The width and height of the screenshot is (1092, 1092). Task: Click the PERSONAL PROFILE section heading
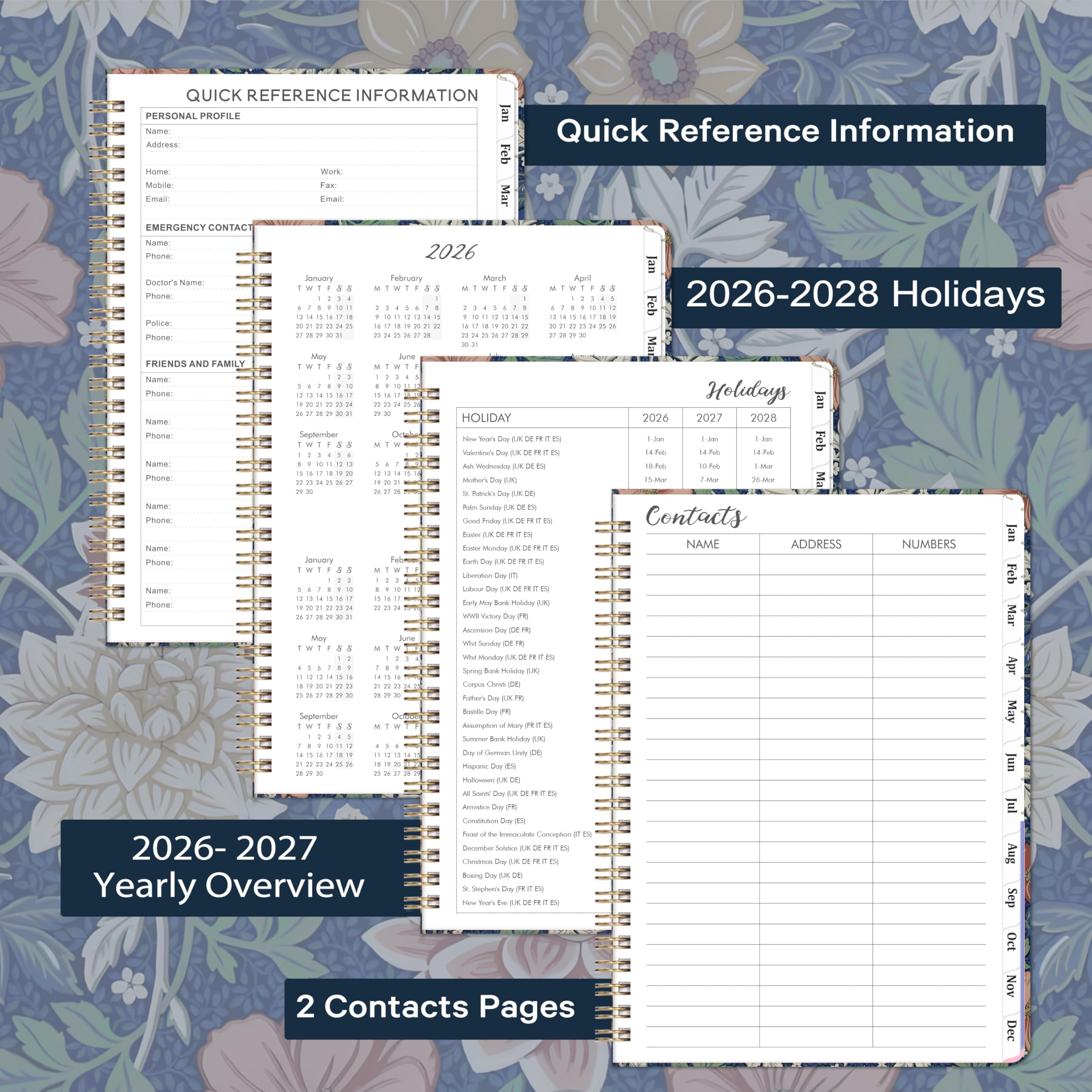pyautogui.click(x=193, y=116)
